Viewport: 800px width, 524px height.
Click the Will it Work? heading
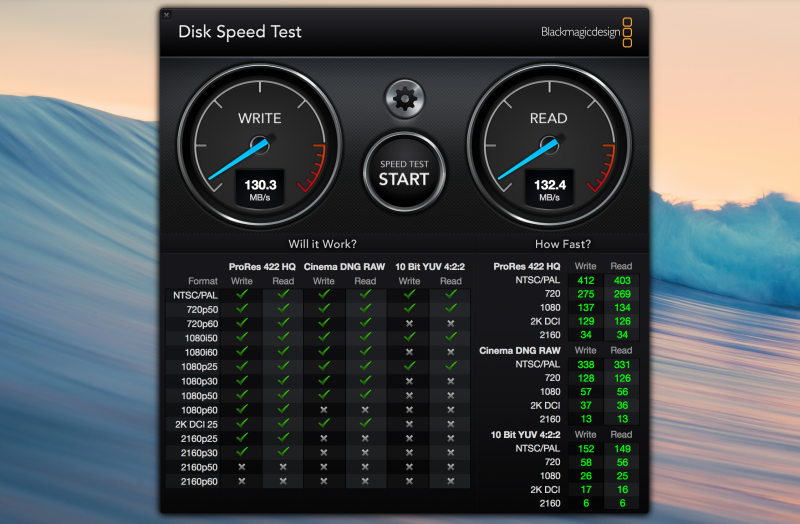coord(322,244)
